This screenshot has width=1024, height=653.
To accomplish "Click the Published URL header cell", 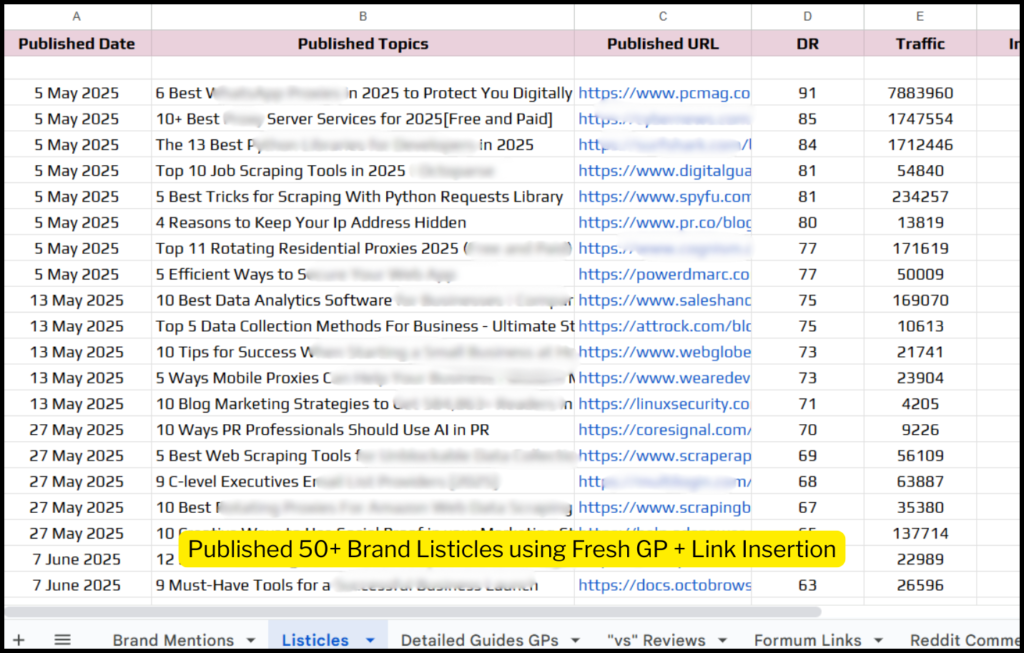I will 663,43.
